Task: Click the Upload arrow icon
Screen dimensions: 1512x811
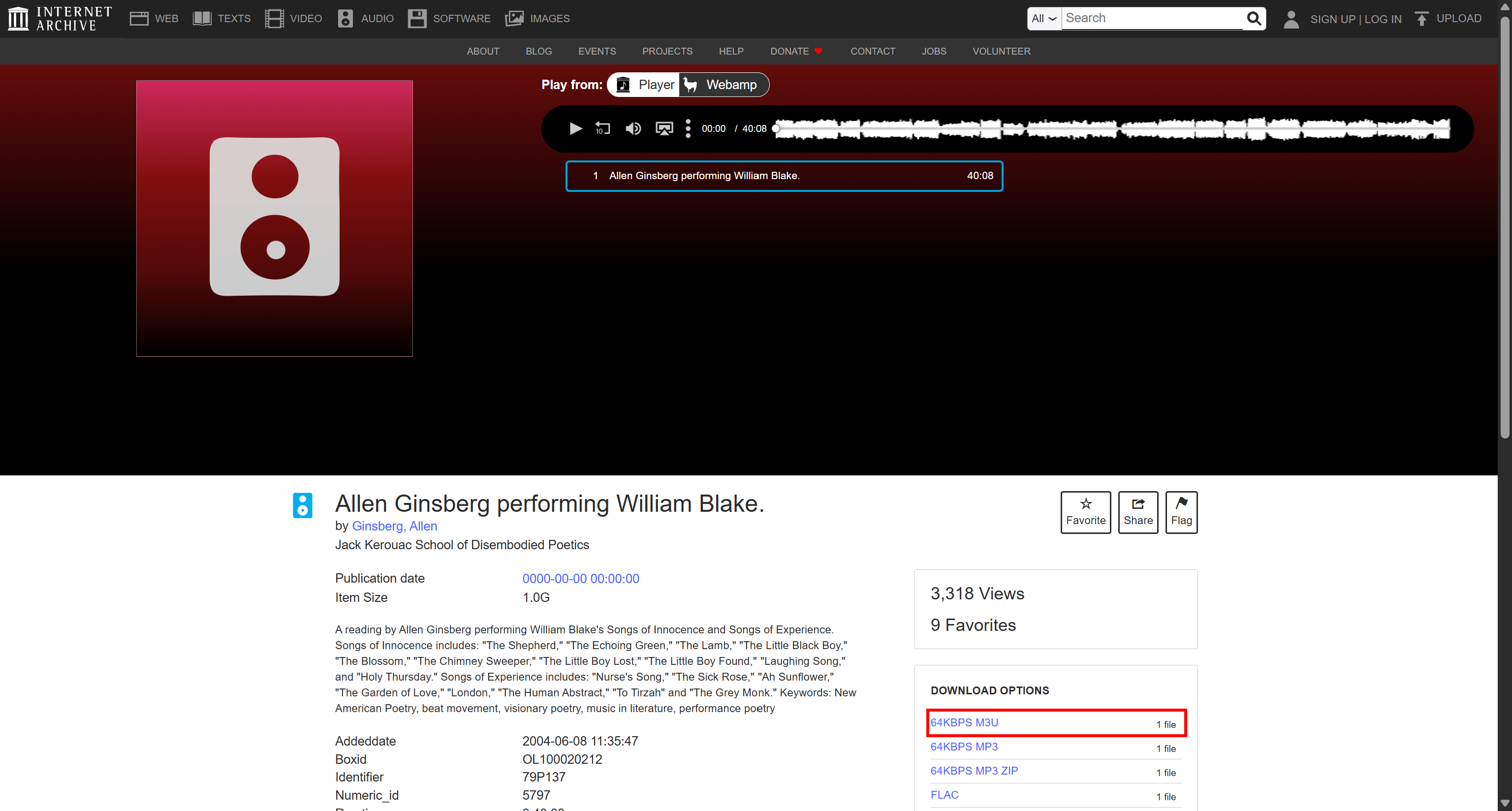Action: [x=1421, y=19]
